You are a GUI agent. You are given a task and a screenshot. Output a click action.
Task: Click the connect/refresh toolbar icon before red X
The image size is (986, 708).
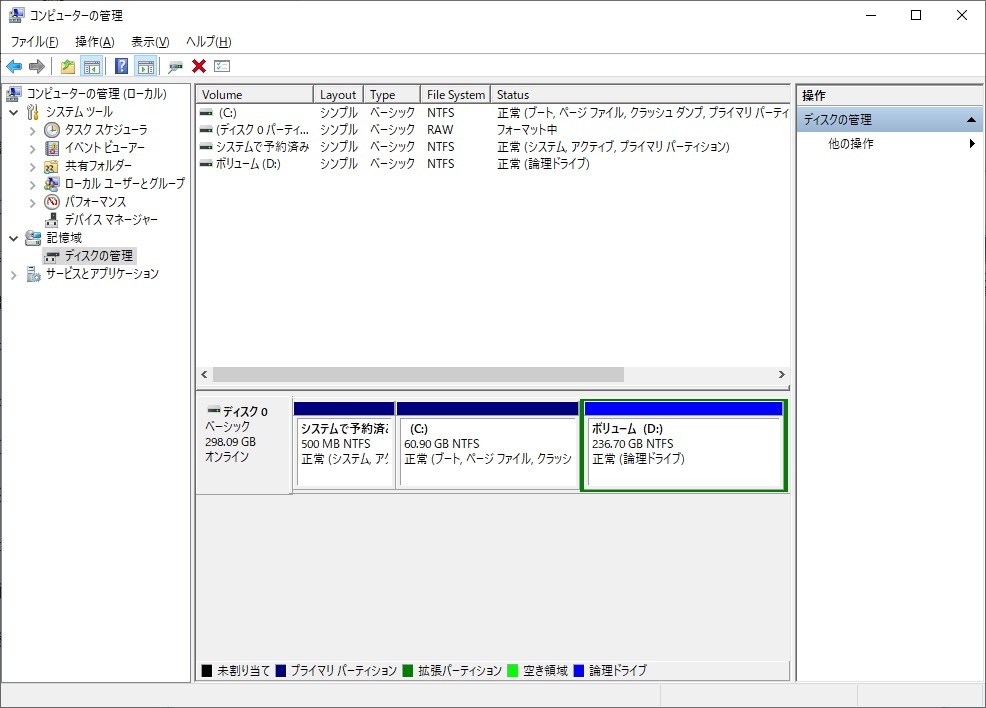point(175,66)
